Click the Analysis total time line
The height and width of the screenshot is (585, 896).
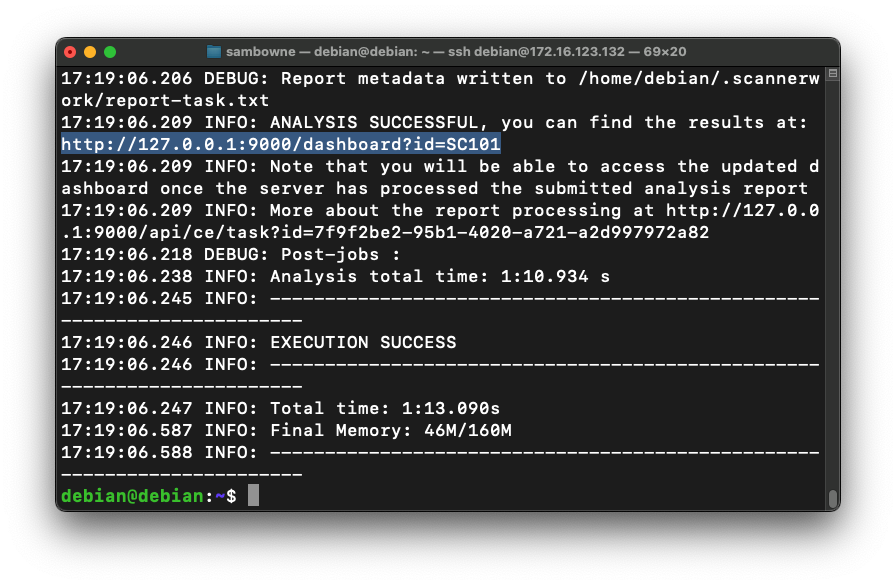coord(440,276)
